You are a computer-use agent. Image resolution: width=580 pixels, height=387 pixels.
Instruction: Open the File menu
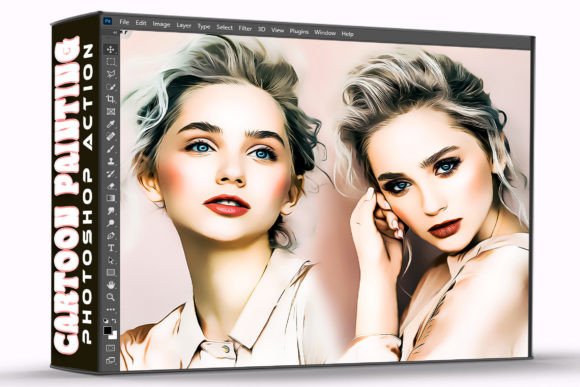coord(124,22)
